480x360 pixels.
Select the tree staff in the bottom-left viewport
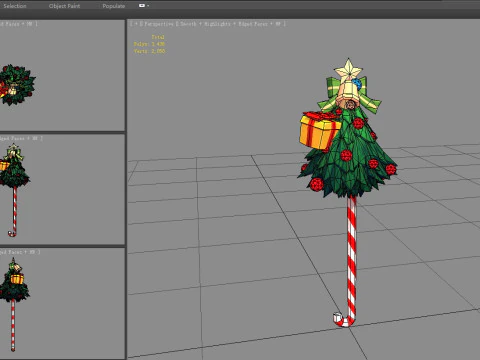[14, 304]
